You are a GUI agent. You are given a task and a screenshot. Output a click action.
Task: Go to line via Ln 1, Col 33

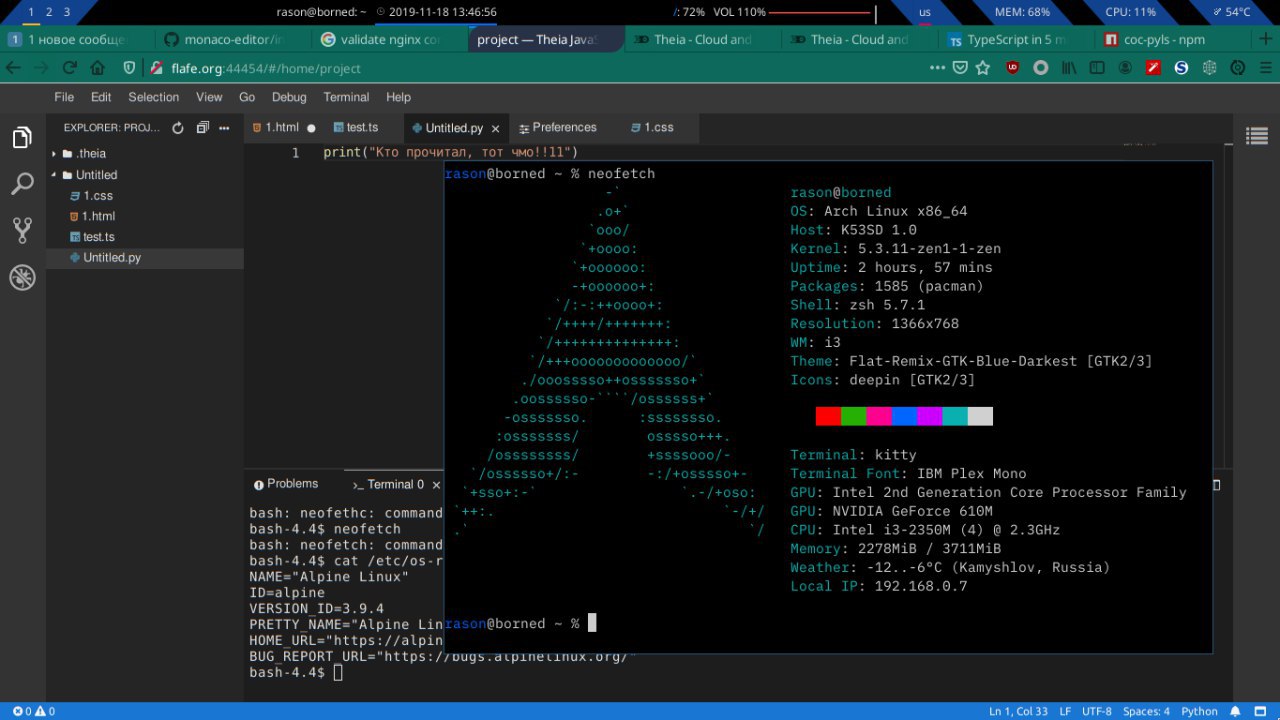(x=1019, y=711)
